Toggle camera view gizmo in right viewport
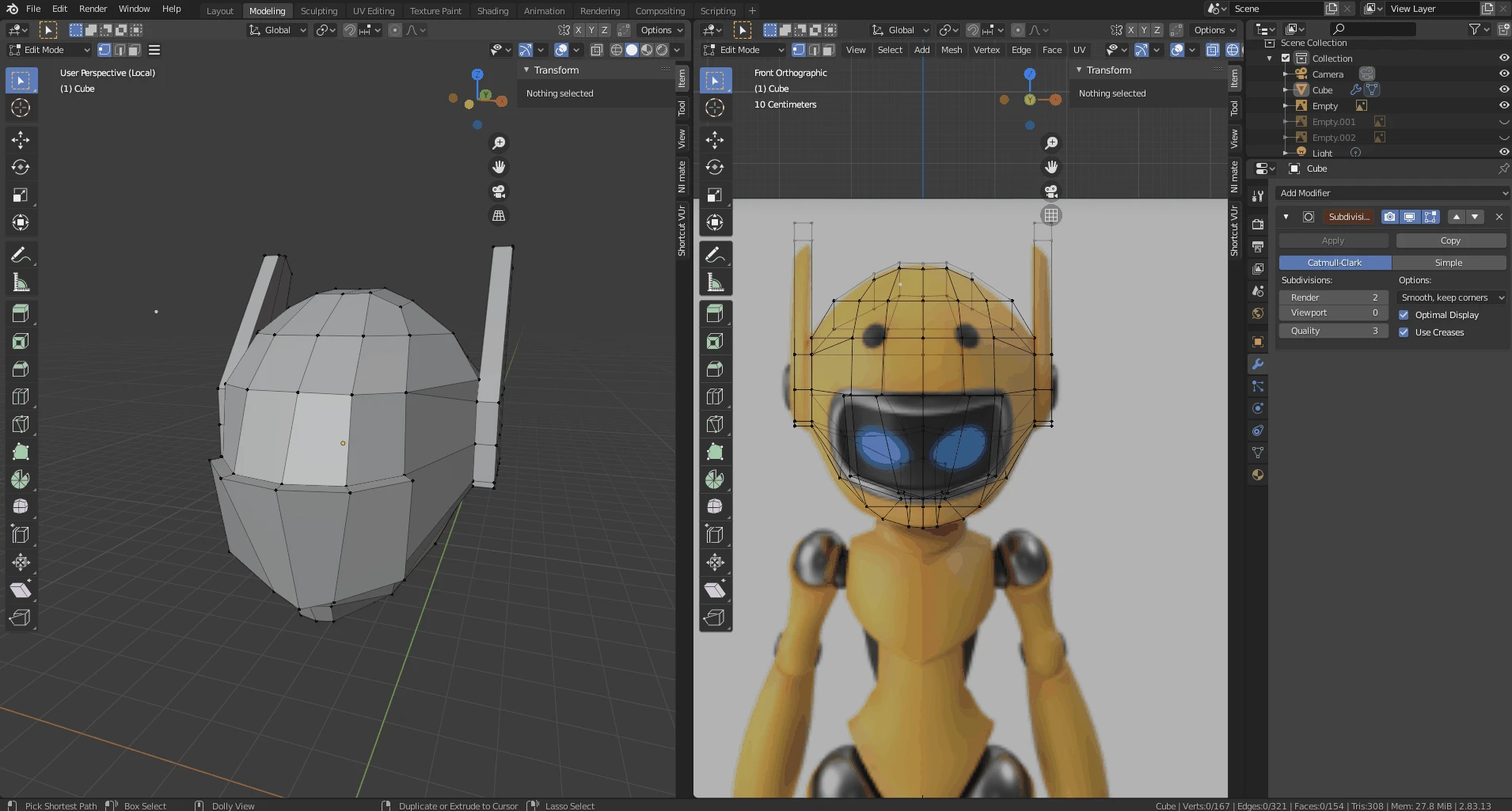1512x811 pixels. (1051, 191)
